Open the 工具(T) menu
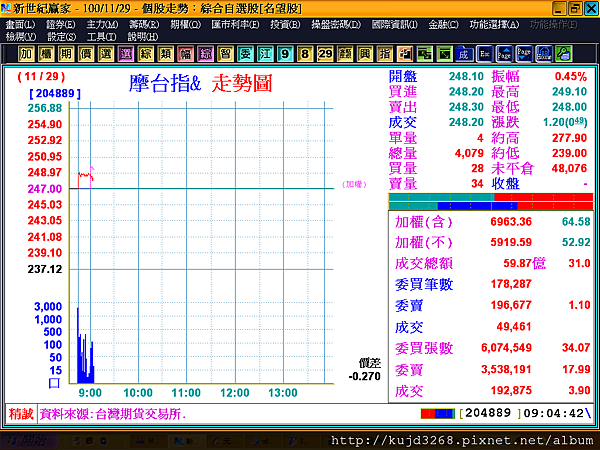The height and width of the screenshot is (450, 600). pos(101,37)
